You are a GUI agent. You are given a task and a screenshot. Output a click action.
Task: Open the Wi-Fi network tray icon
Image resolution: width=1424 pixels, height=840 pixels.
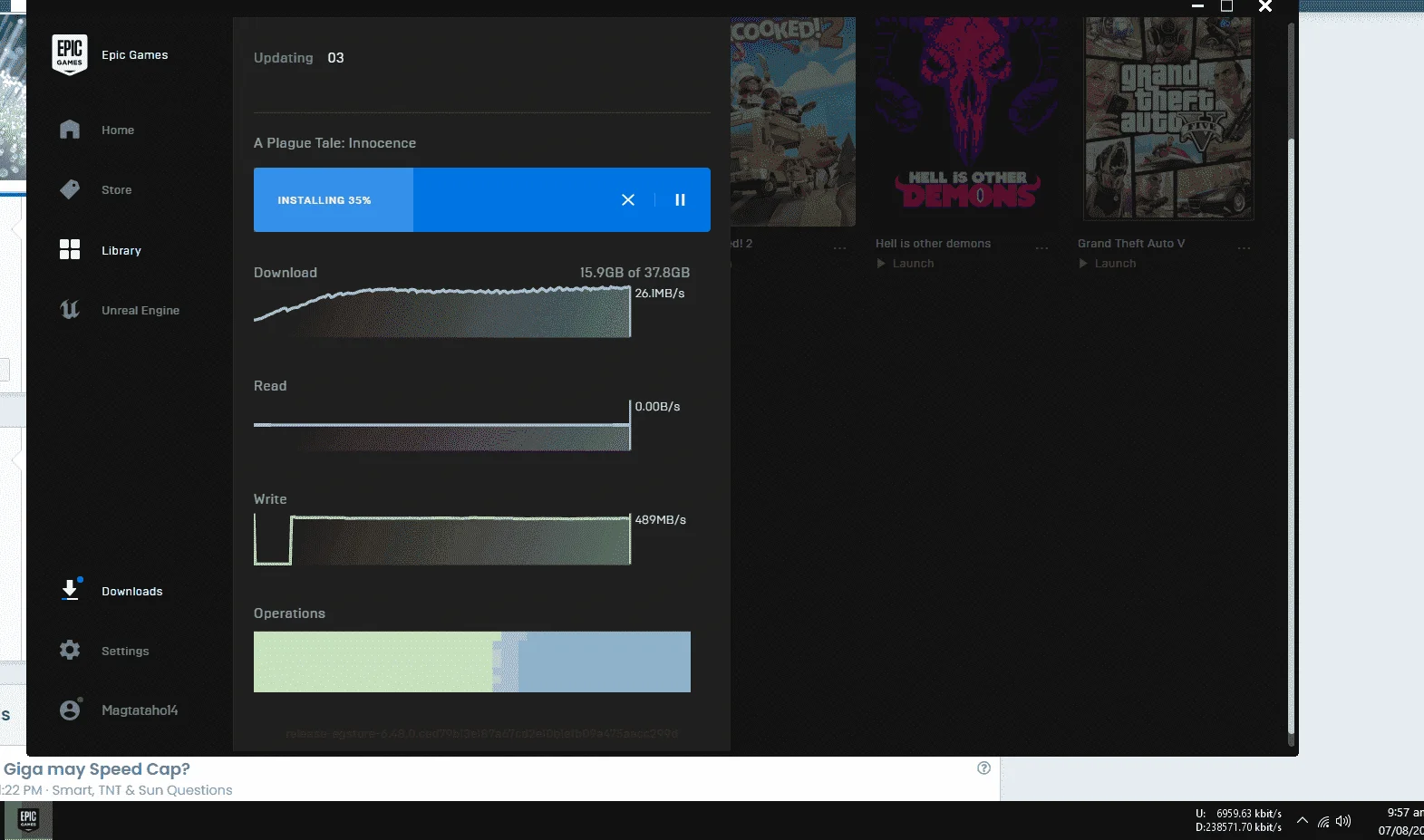click(1324, 822)
